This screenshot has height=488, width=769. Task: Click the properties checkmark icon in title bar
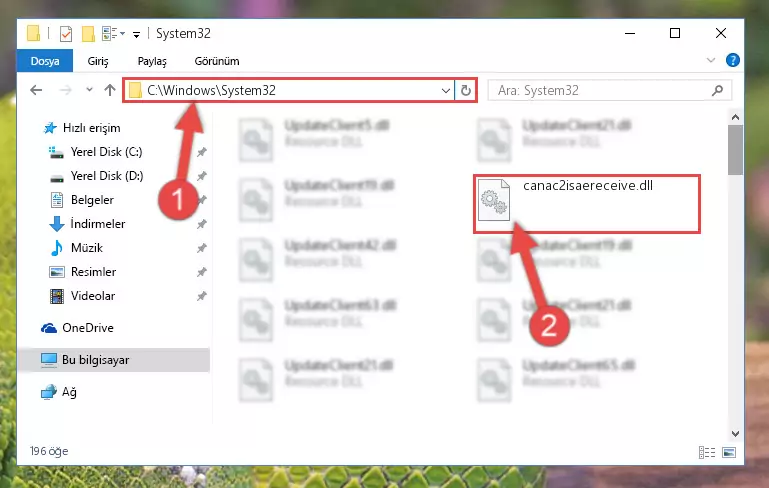pos(66,33)
